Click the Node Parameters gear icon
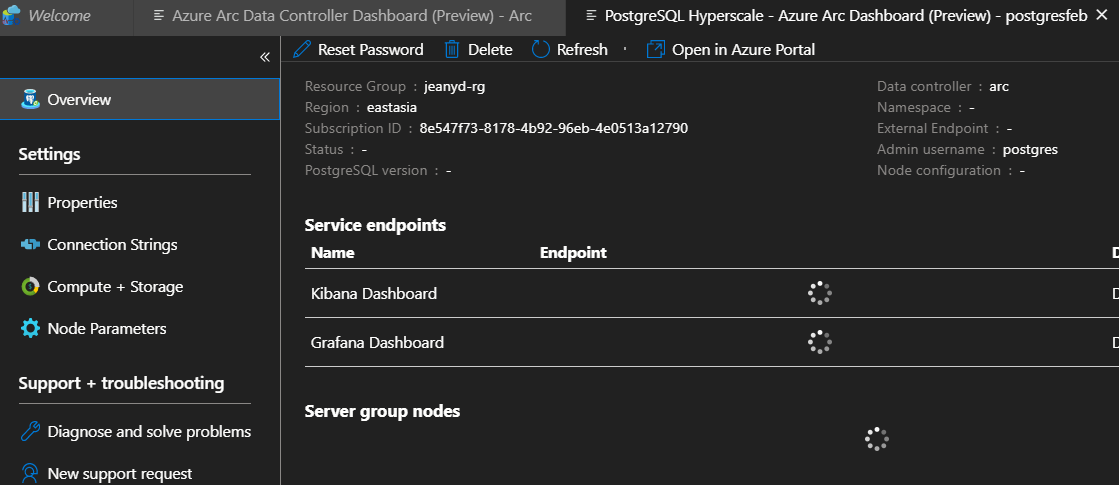Viewport: 1119px width, 485px height. pos(30,329)
